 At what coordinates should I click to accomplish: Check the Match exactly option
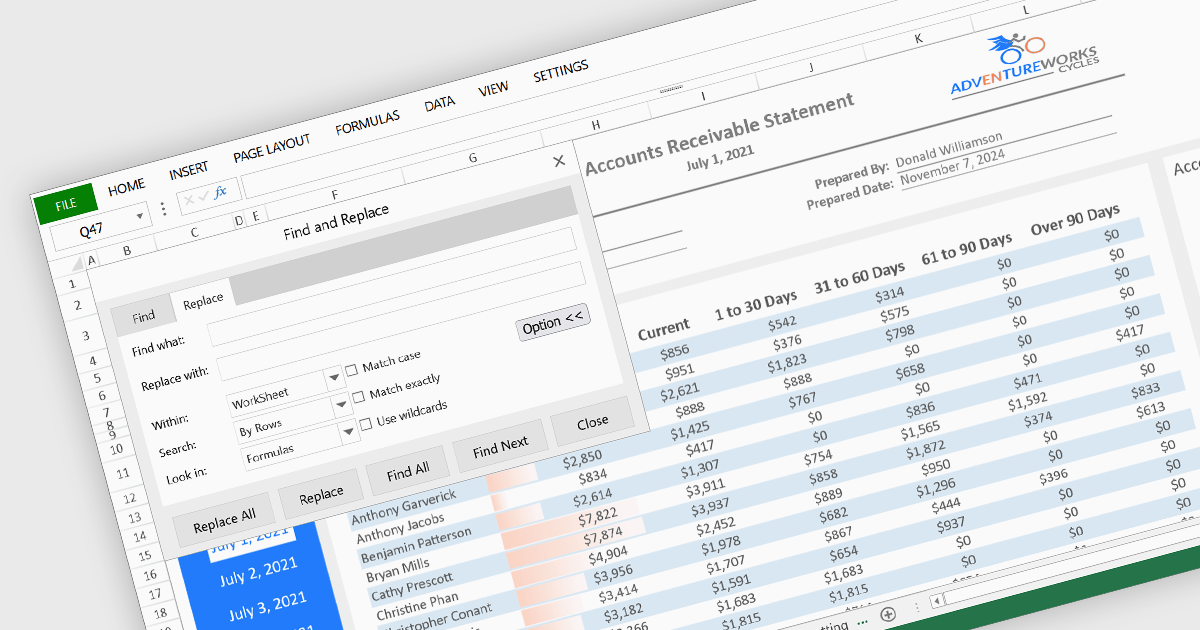tap(358, 397)
